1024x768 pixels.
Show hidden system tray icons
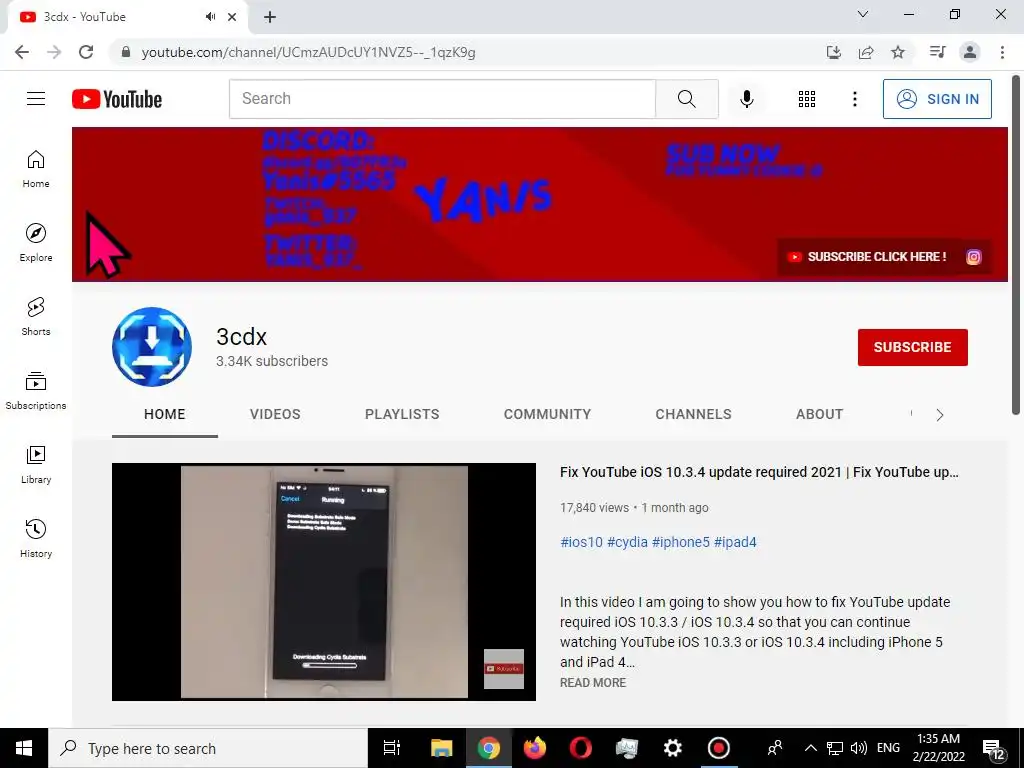tap(810, 748)
